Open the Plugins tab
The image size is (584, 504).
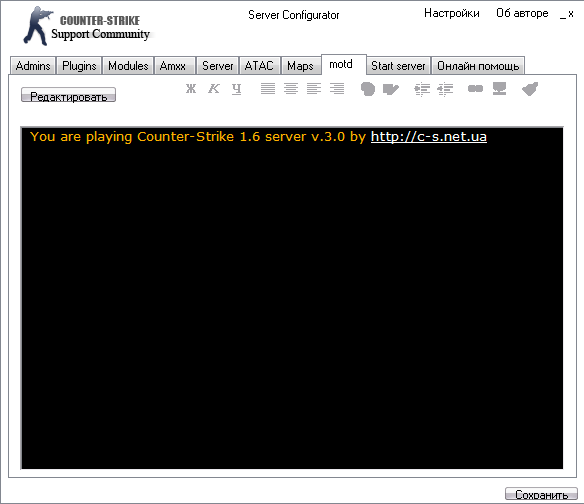click(x=79, y=66)
